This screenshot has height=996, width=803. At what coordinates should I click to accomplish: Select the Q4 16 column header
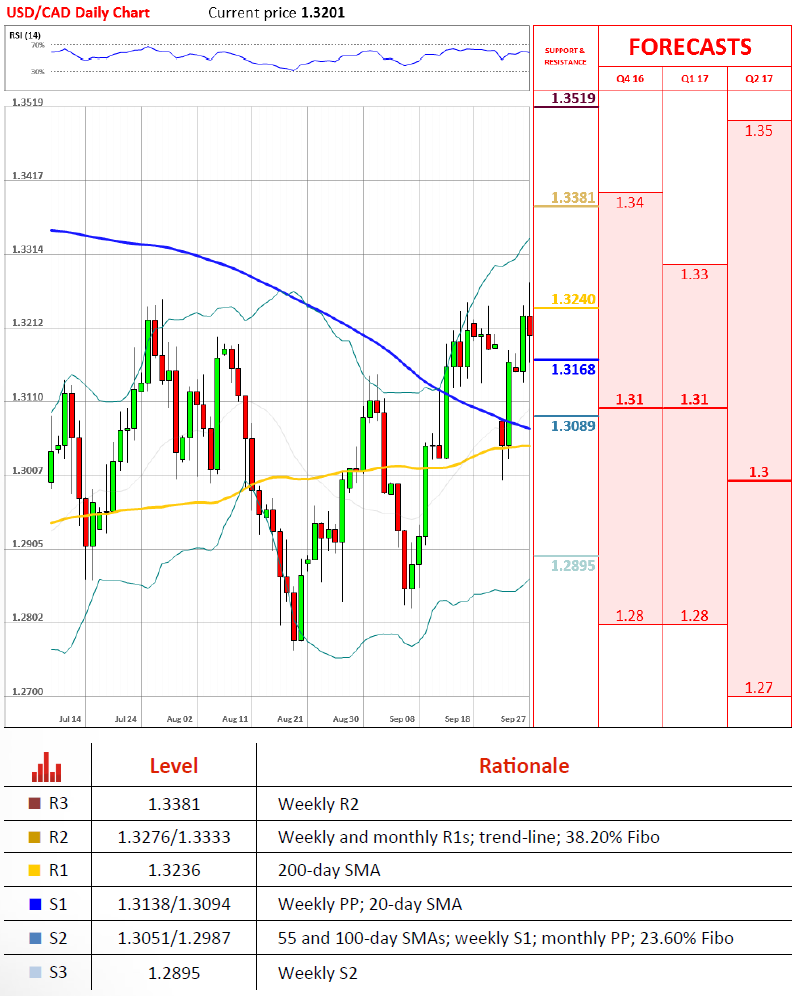coord(630,79)
